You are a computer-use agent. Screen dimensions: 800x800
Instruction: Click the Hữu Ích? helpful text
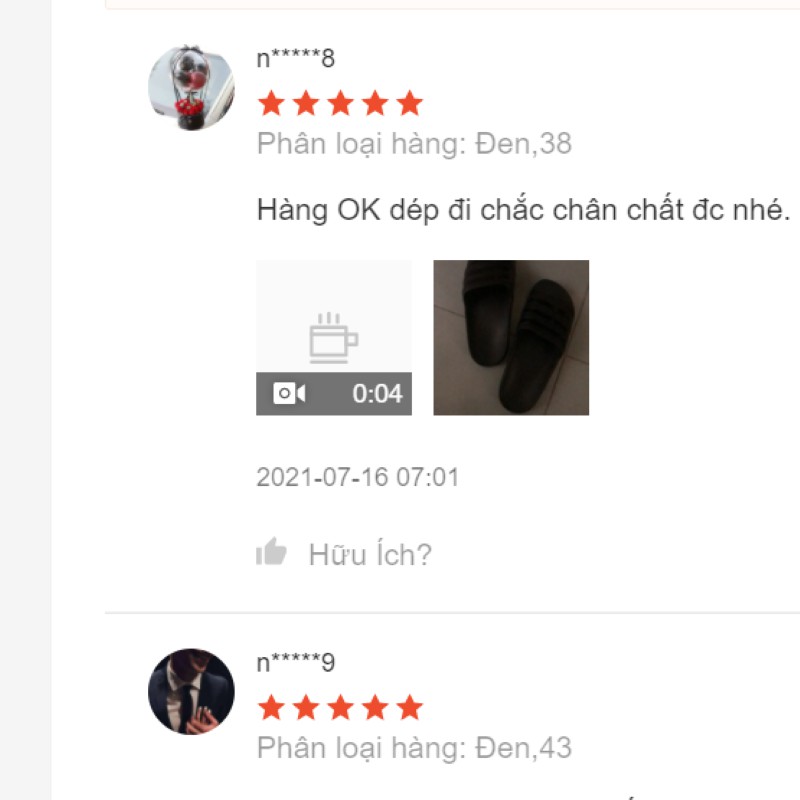(370, 554)
